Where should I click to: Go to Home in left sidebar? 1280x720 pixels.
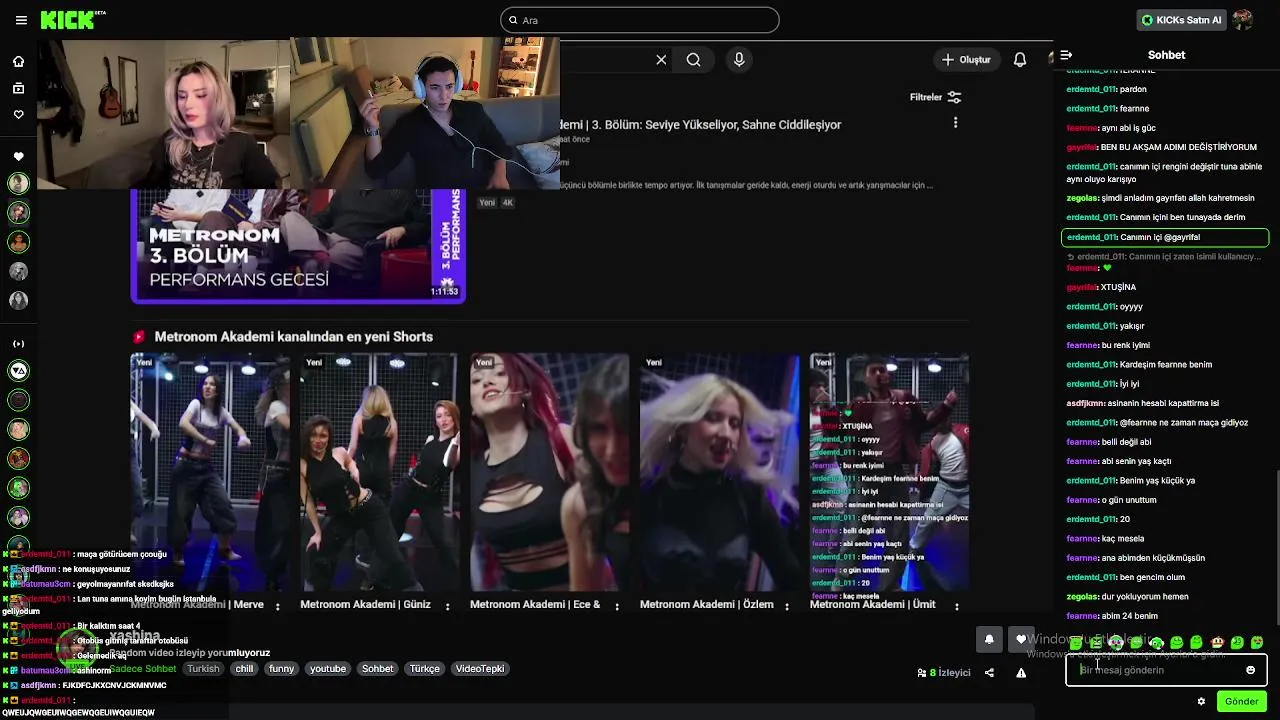coord(18,62)
